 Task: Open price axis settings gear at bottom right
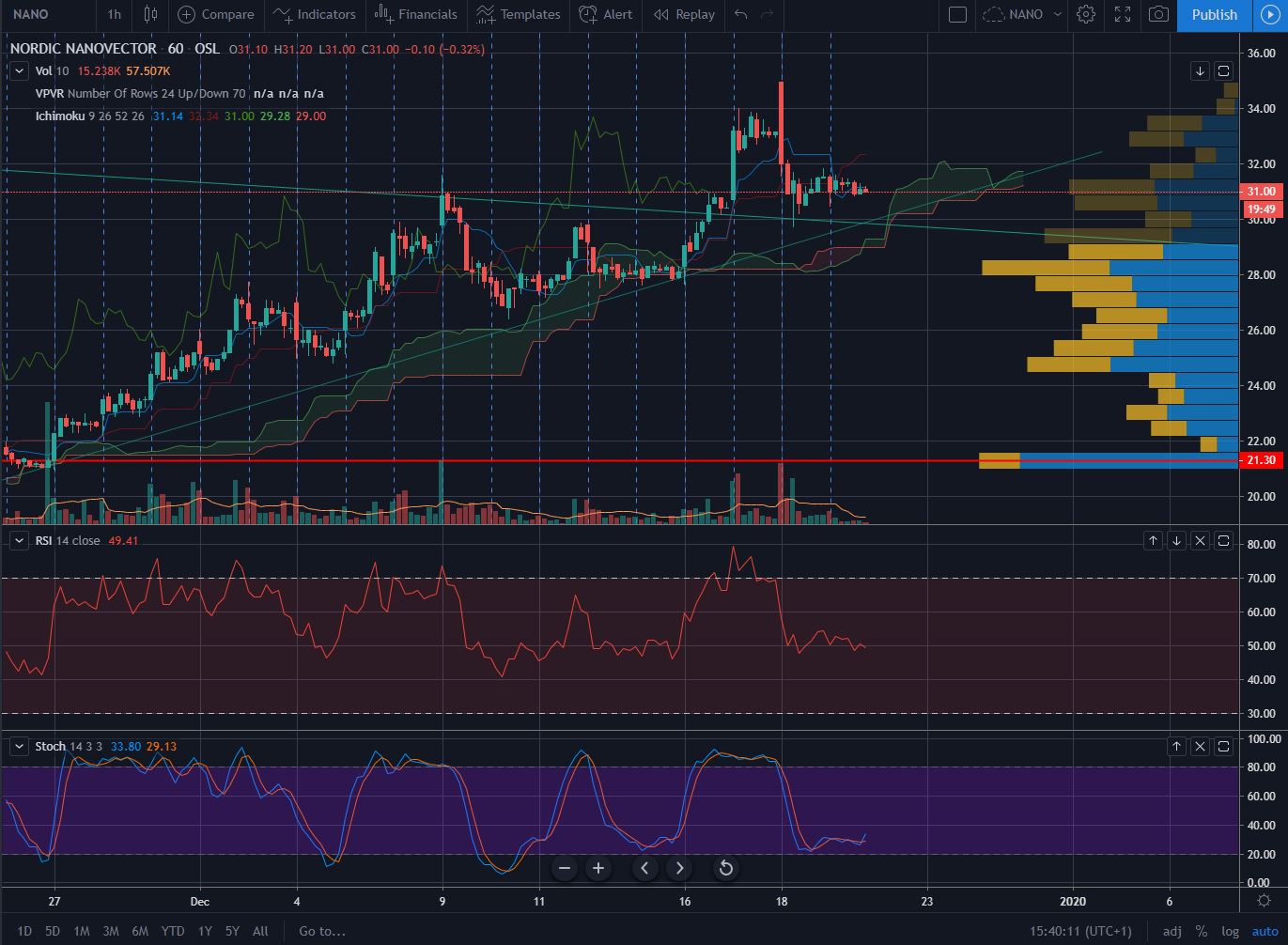(x=1264, y=900)
